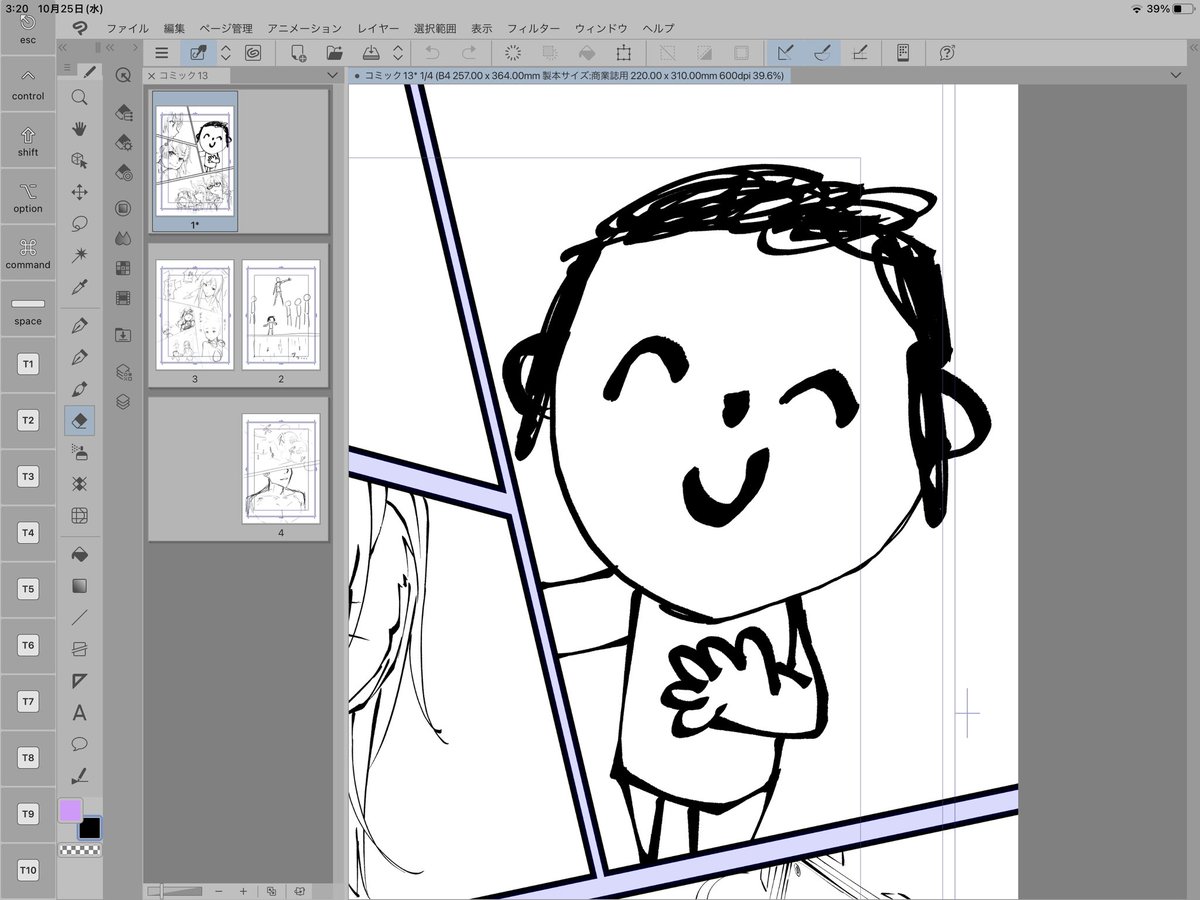Toggle the control modifier key
1200x900 pixels.
coord(28,86)
